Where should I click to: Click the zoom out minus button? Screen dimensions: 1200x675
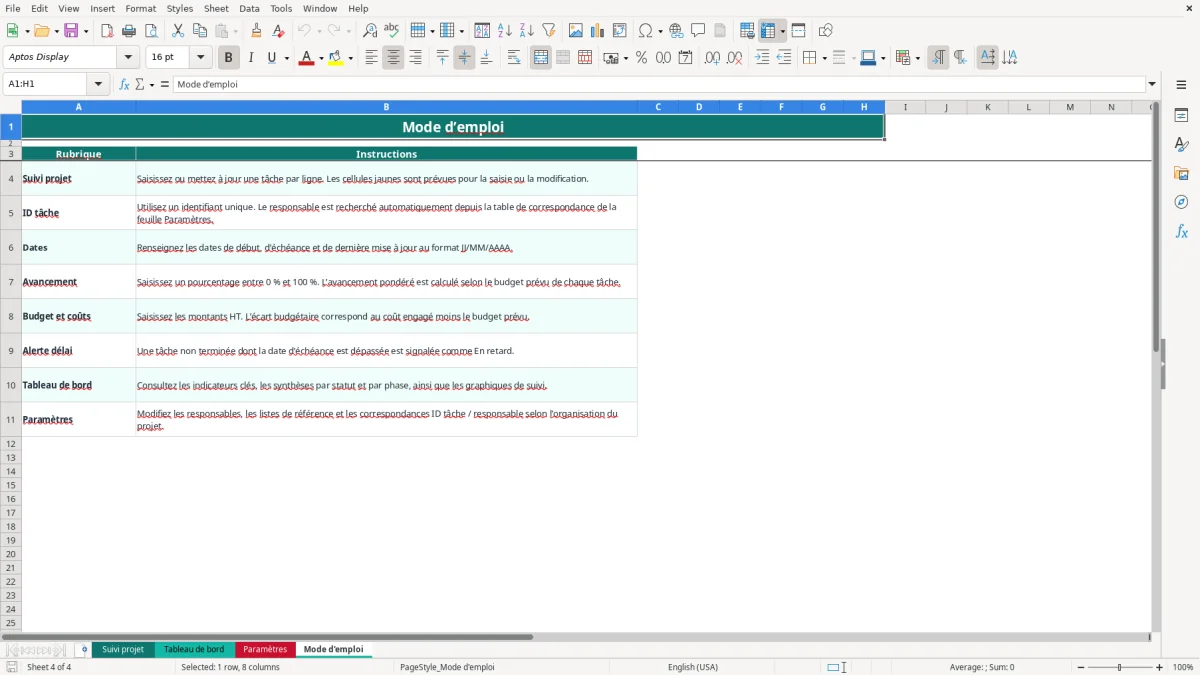tap(1081, 667)
